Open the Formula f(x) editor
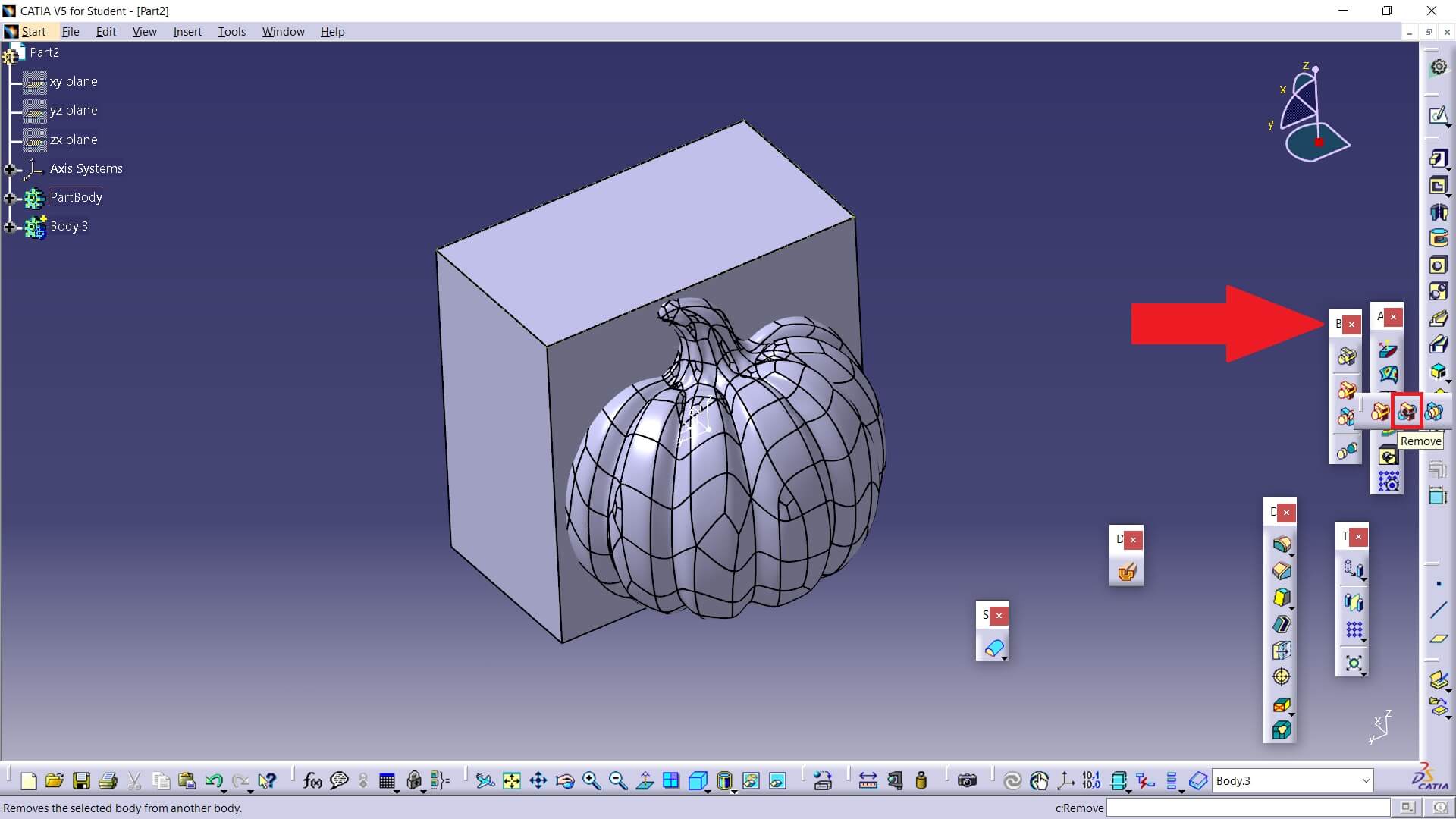1456x819 pixels. click(x=312, y=780)
